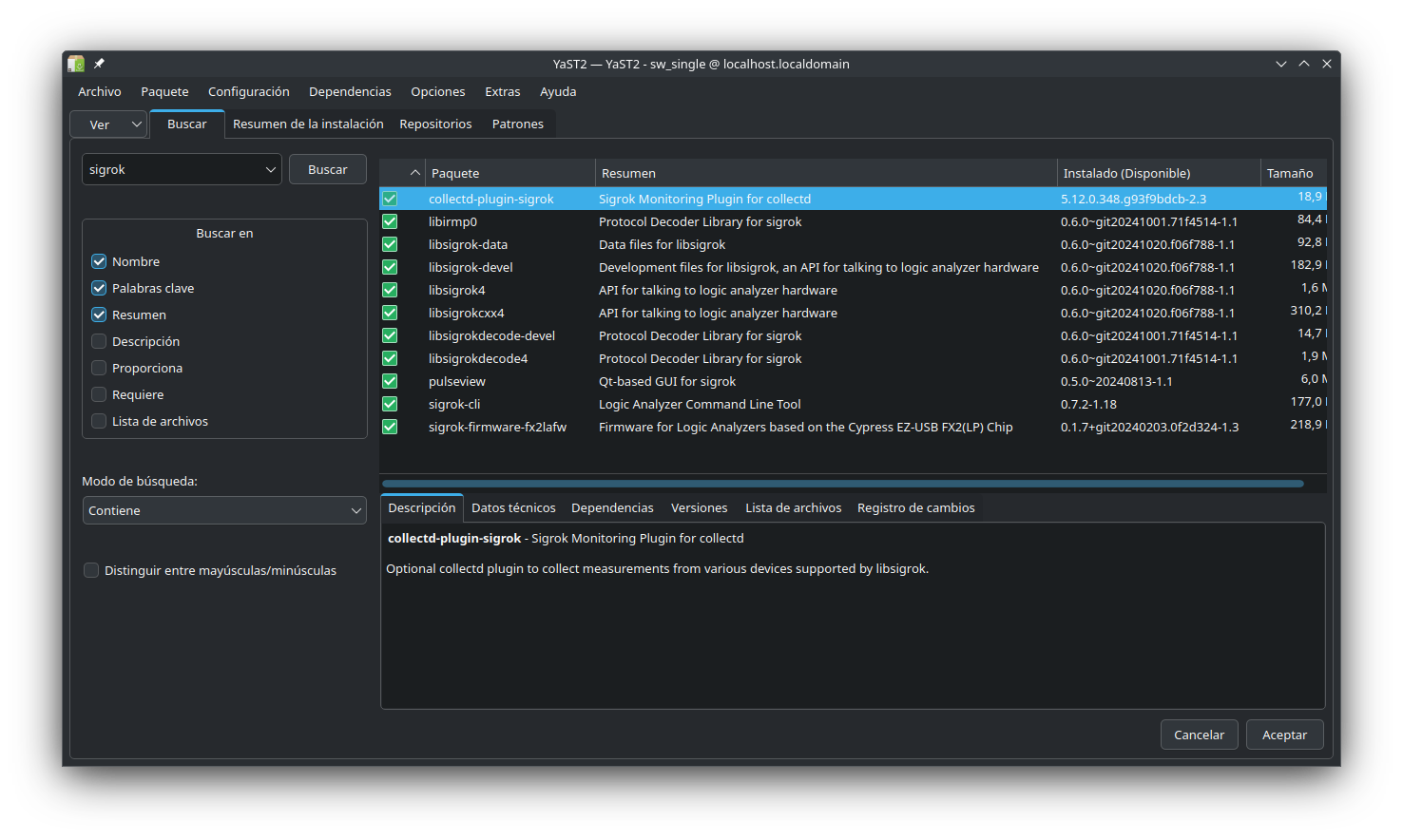Open the Ver dropdown

108,124
